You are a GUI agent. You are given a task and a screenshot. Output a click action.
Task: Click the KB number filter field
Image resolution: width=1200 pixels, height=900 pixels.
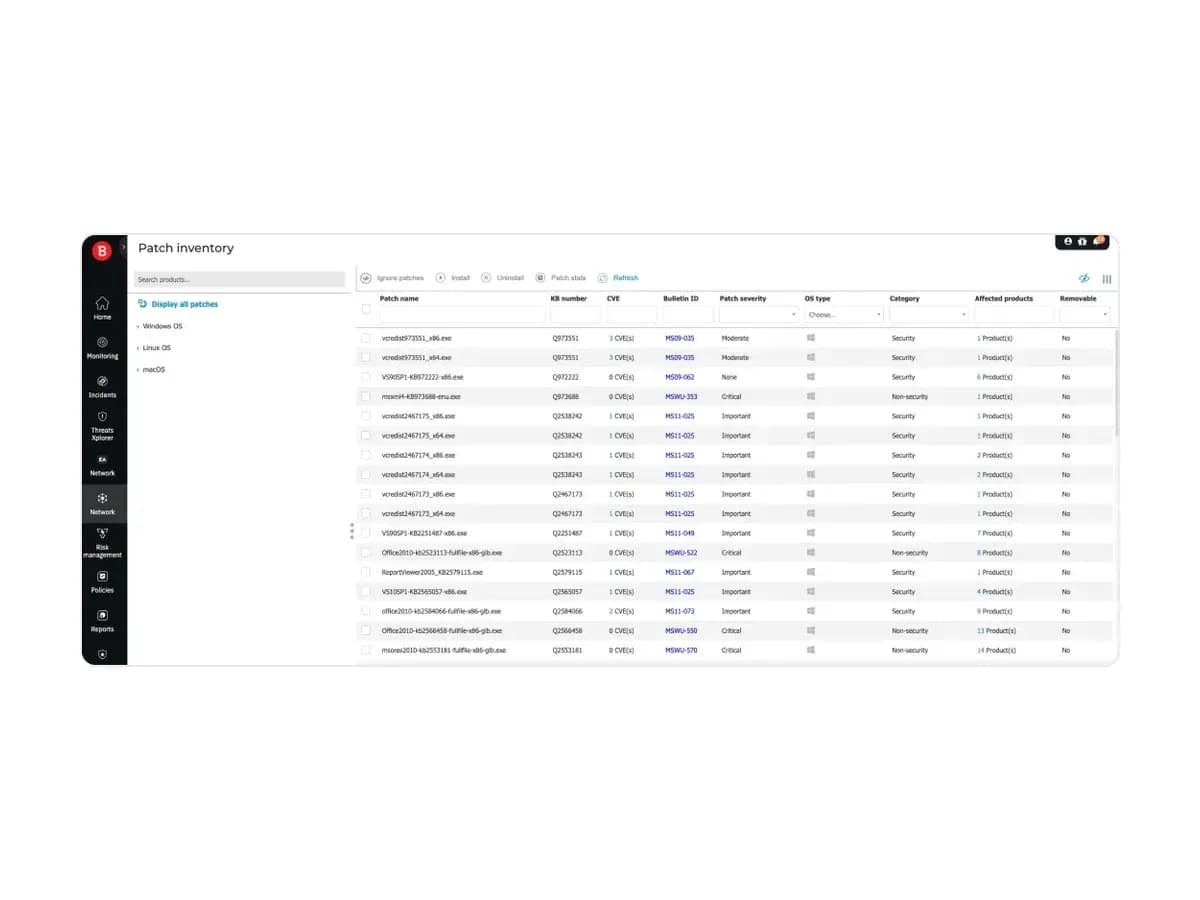(576, 315)
